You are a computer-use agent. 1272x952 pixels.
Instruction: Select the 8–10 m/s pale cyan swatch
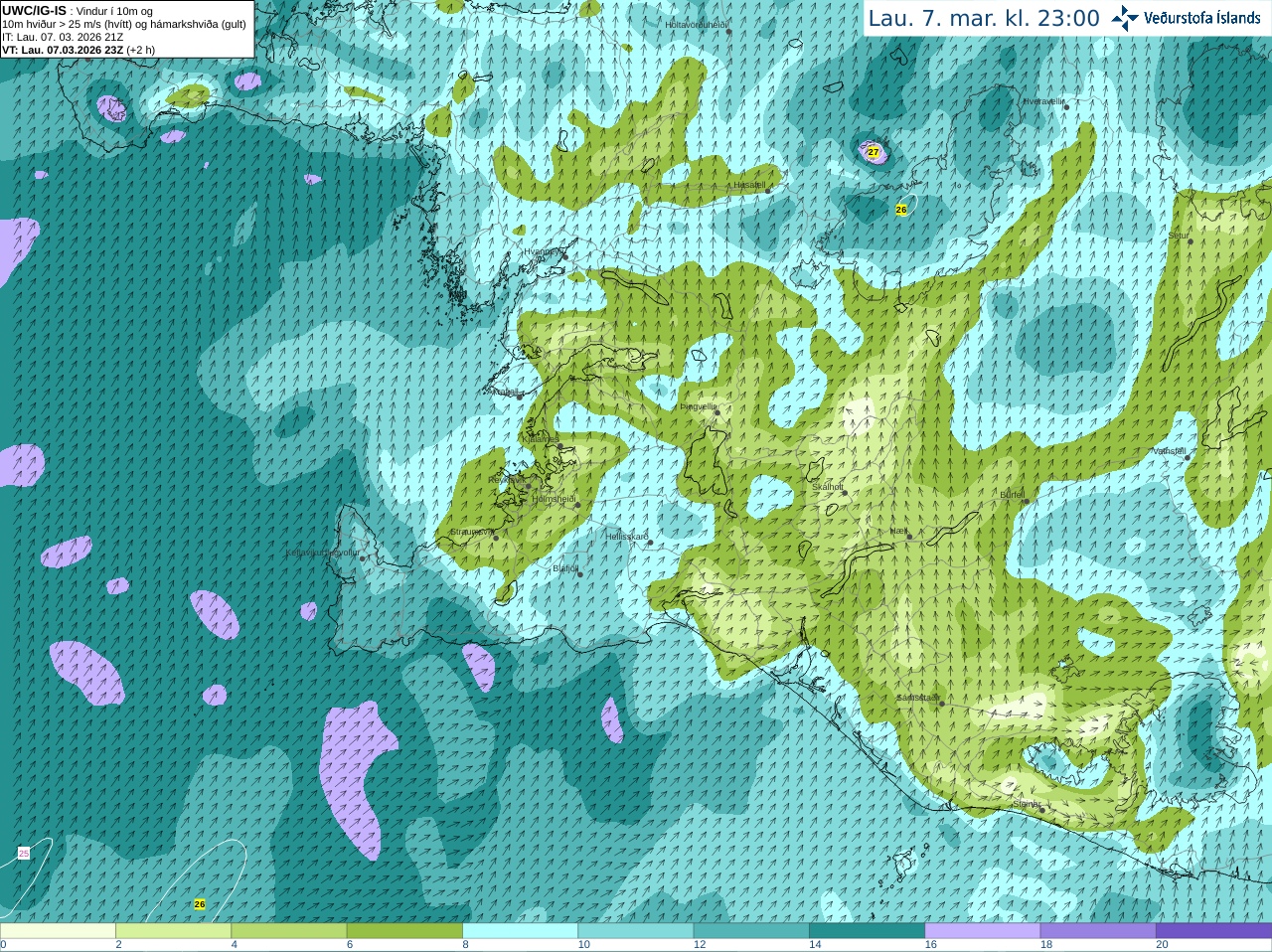[520, 931]
